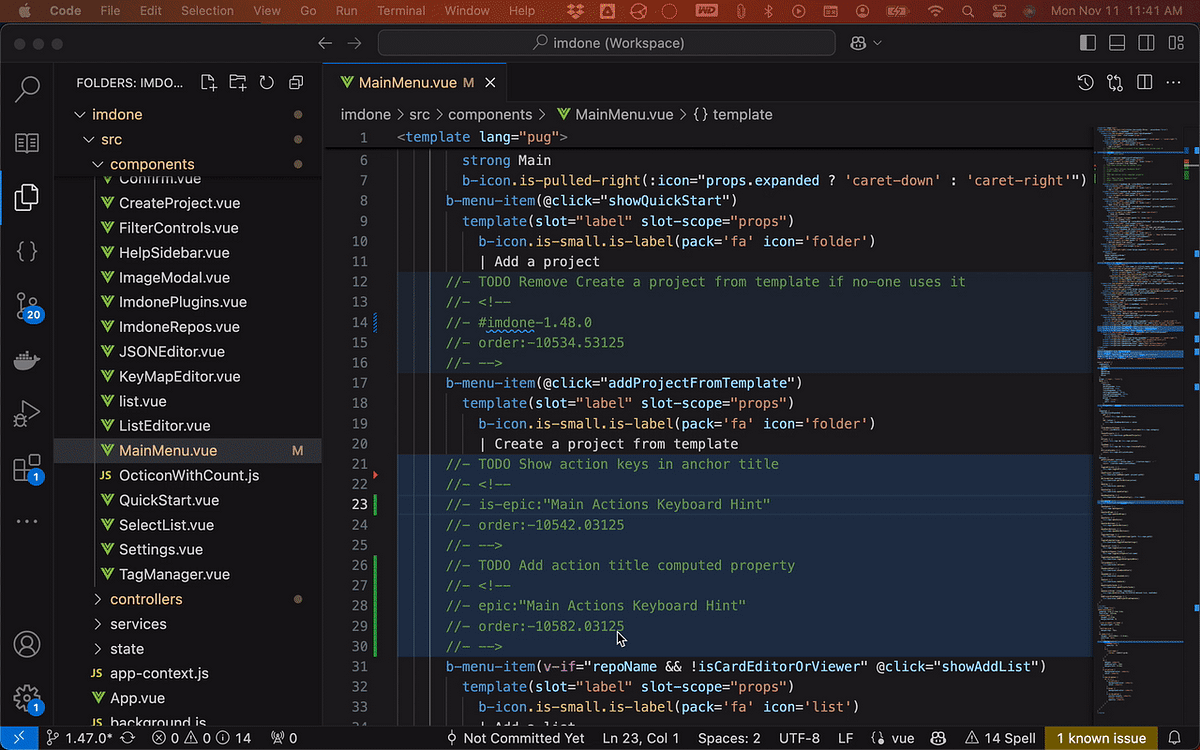Click Copilot status icon in status bar
Viewport: 1200px width, 750px height.
(x=939, y=738)
